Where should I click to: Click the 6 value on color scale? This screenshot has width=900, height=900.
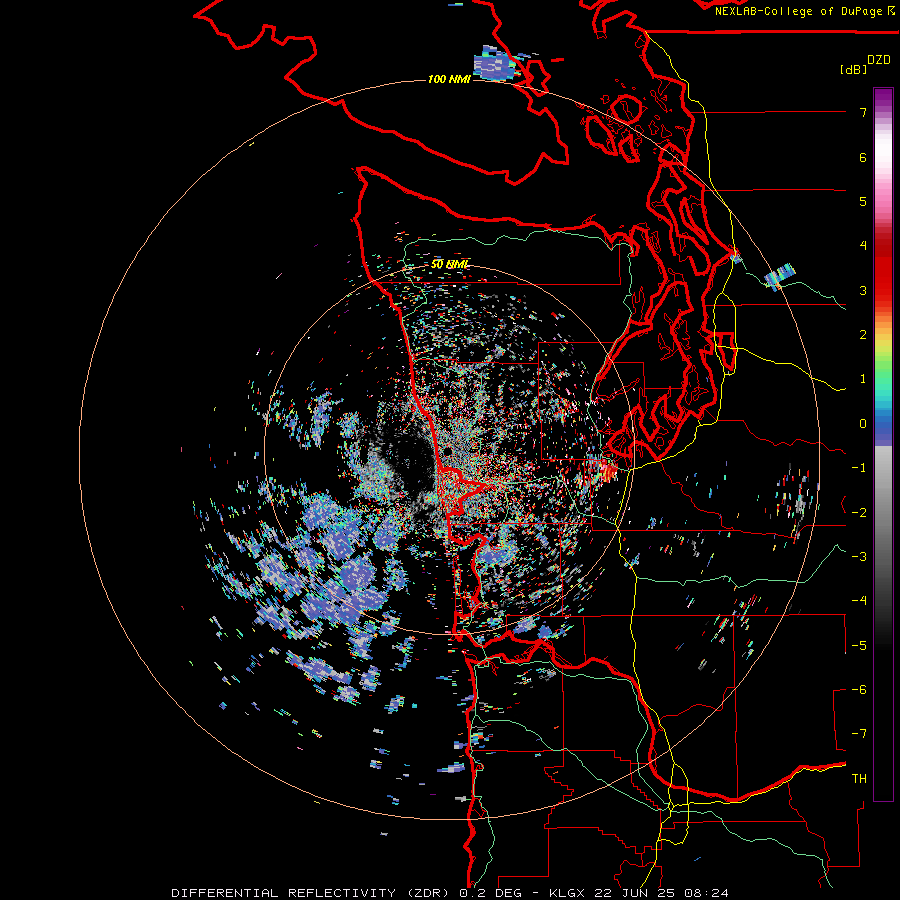pyautogui.click(x=863, y=157)
